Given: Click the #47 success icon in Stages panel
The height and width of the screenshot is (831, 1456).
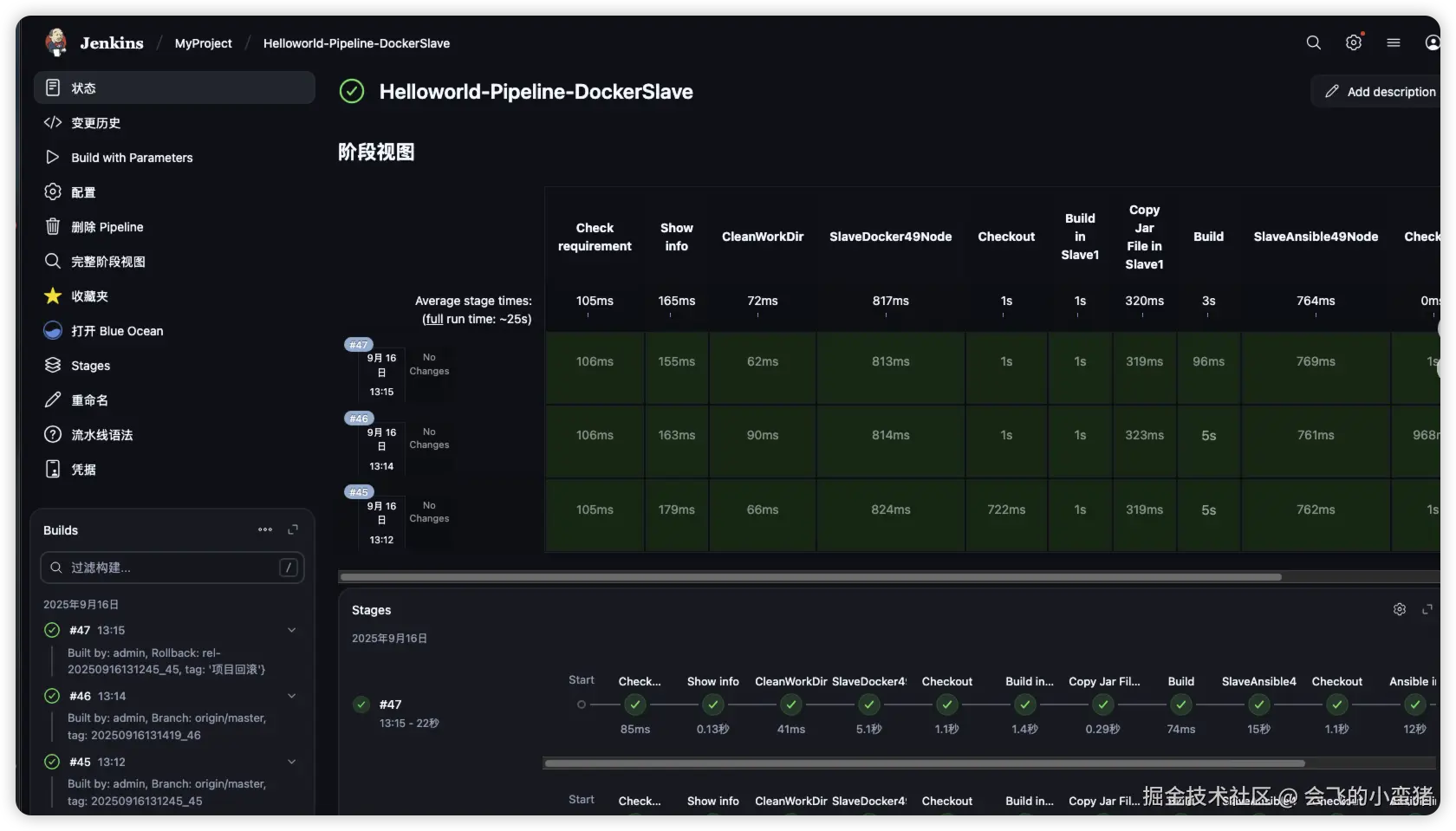Looking at the screenshot, I should tap(362, 704).
